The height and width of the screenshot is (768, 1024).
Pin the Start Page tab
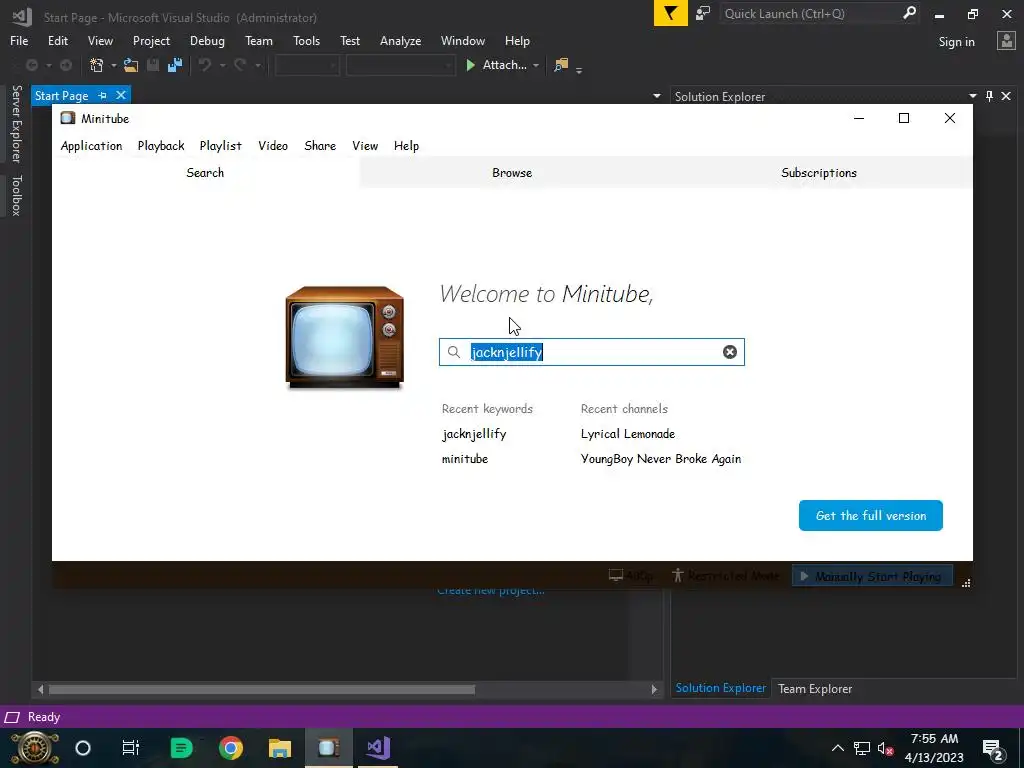point(103,95)
